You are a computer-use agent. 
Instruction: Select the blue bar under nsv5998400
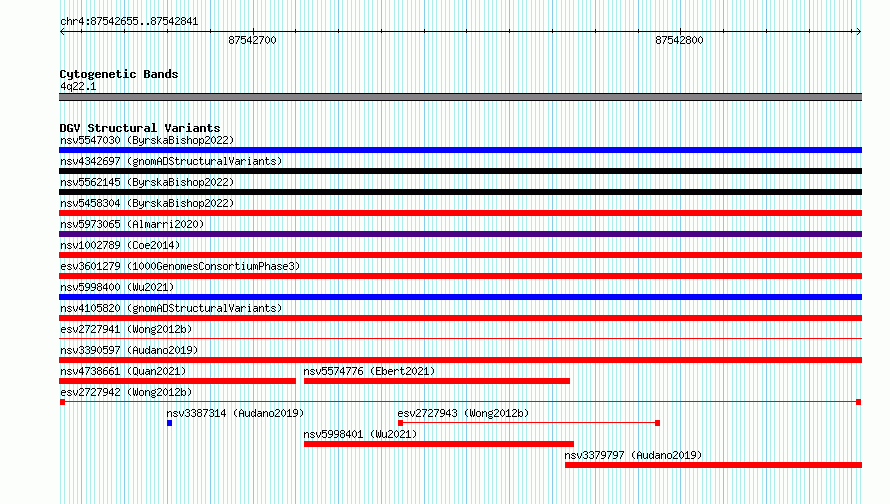coord(460,297)
